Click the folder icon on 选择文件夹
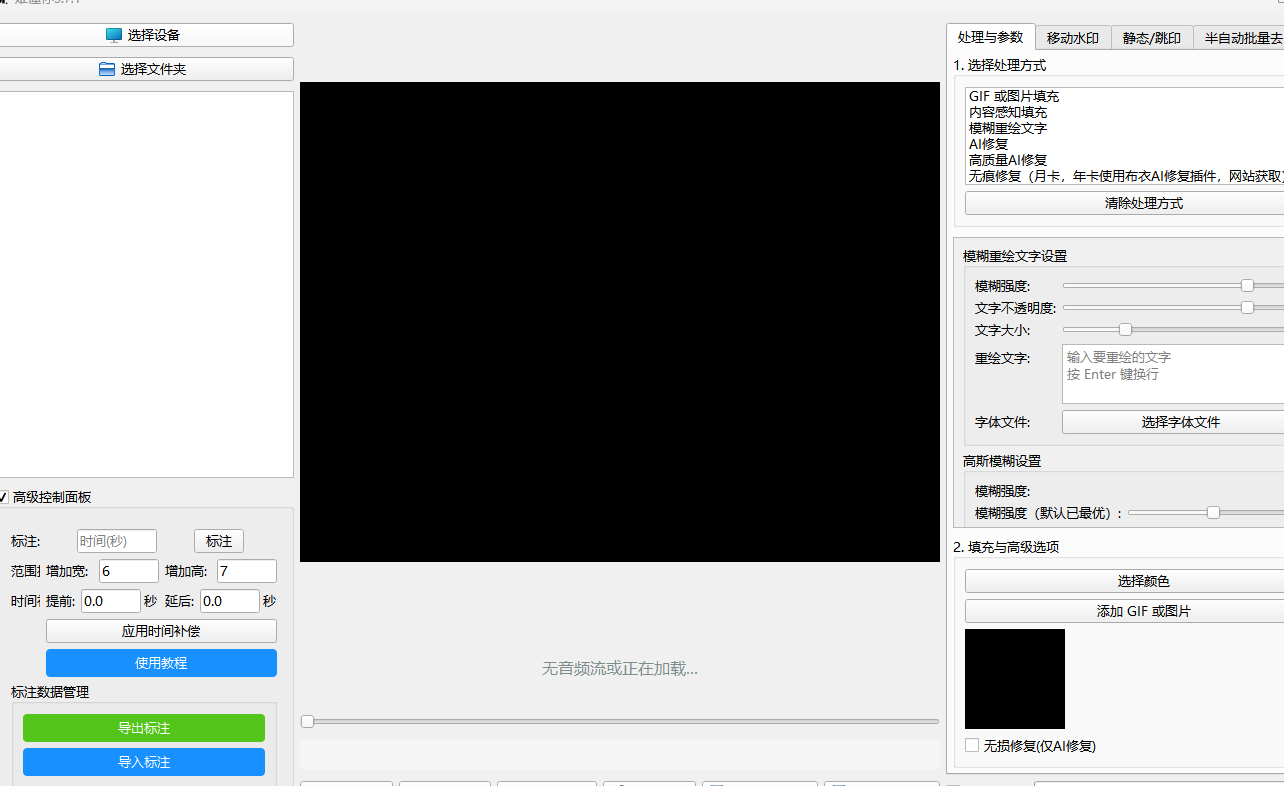The height and width of the screenshot is (786, 1284). [107, 69]
